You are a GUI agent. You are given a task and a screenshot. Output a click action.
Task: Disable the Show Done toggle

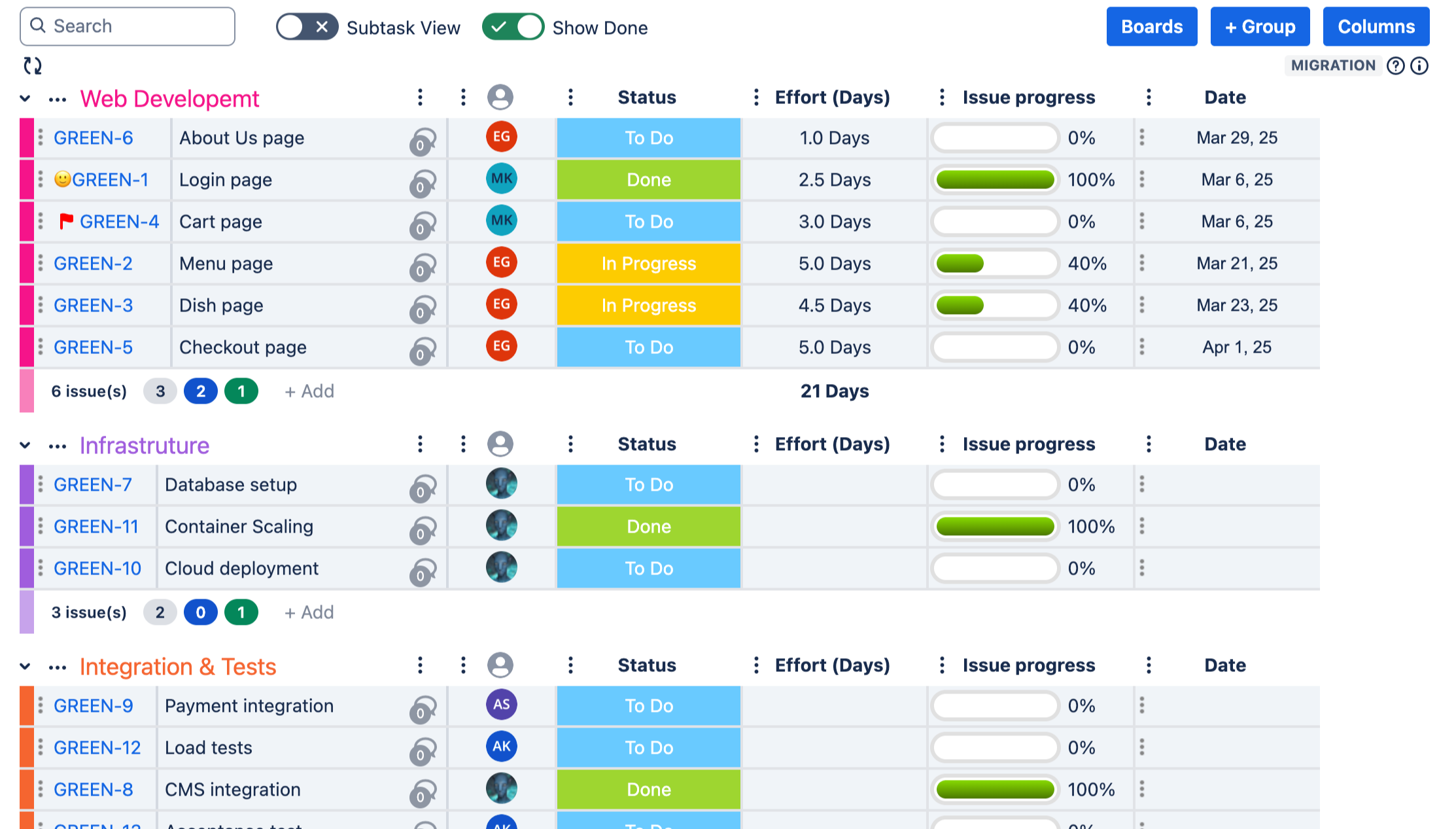(x=513, y=27)
